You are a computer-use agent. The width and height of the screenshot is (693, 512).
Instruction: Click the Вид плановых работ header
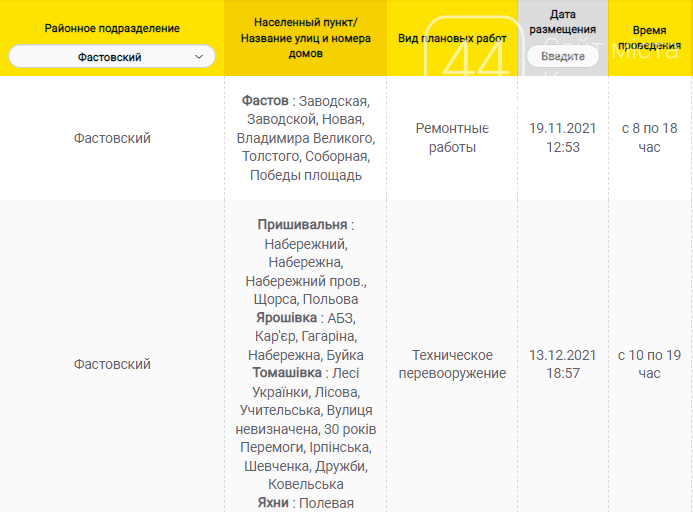pyautogui.click(x=451, y=37)
